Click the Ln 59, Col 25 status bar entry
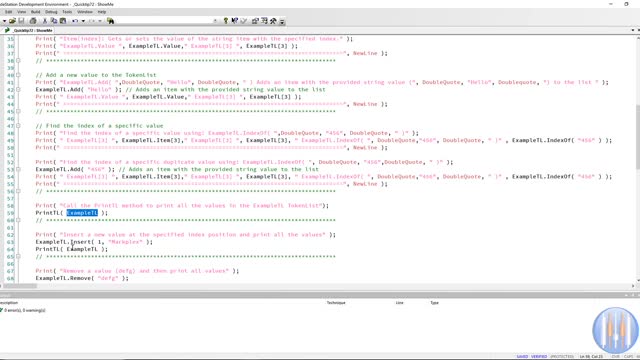 [591, 357]
